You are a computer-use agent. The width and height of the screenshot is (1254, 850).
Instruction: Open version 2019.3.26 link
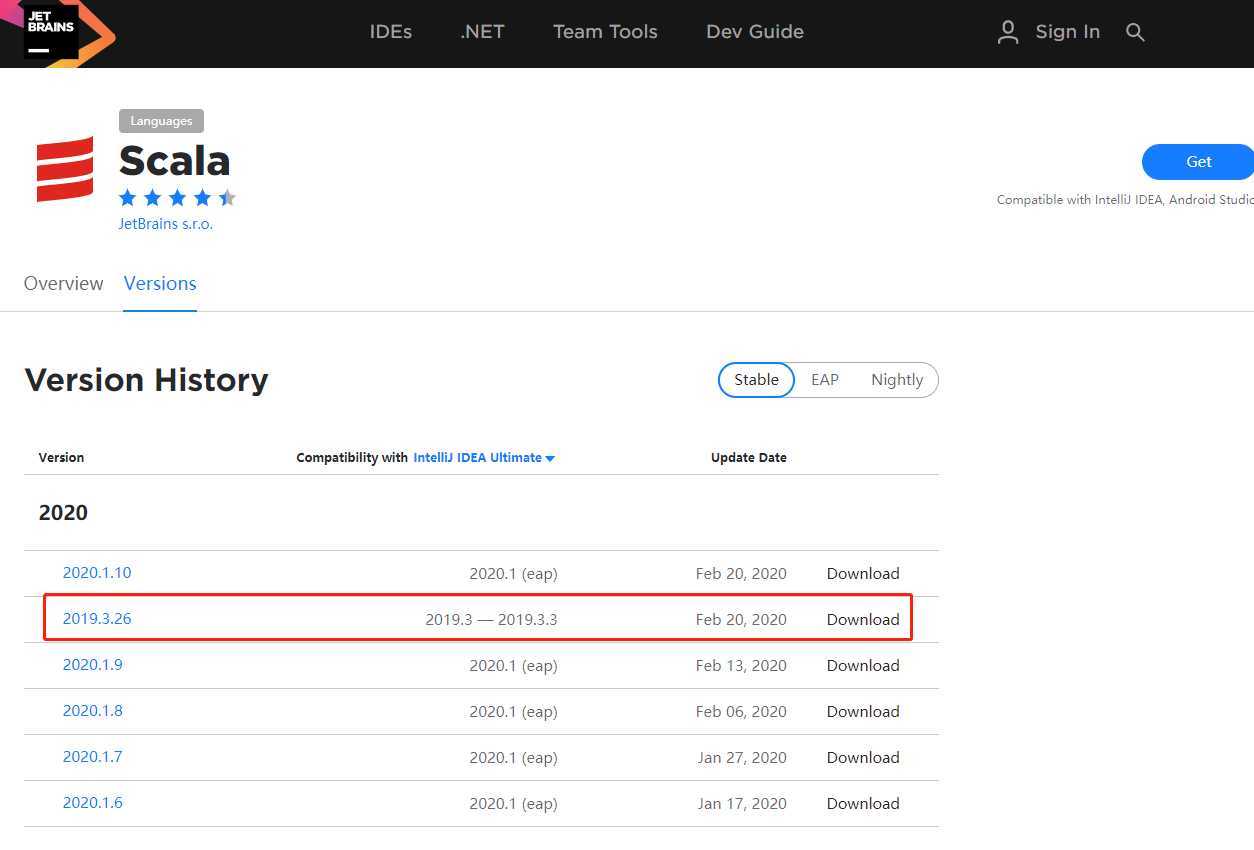coord(97,619)
